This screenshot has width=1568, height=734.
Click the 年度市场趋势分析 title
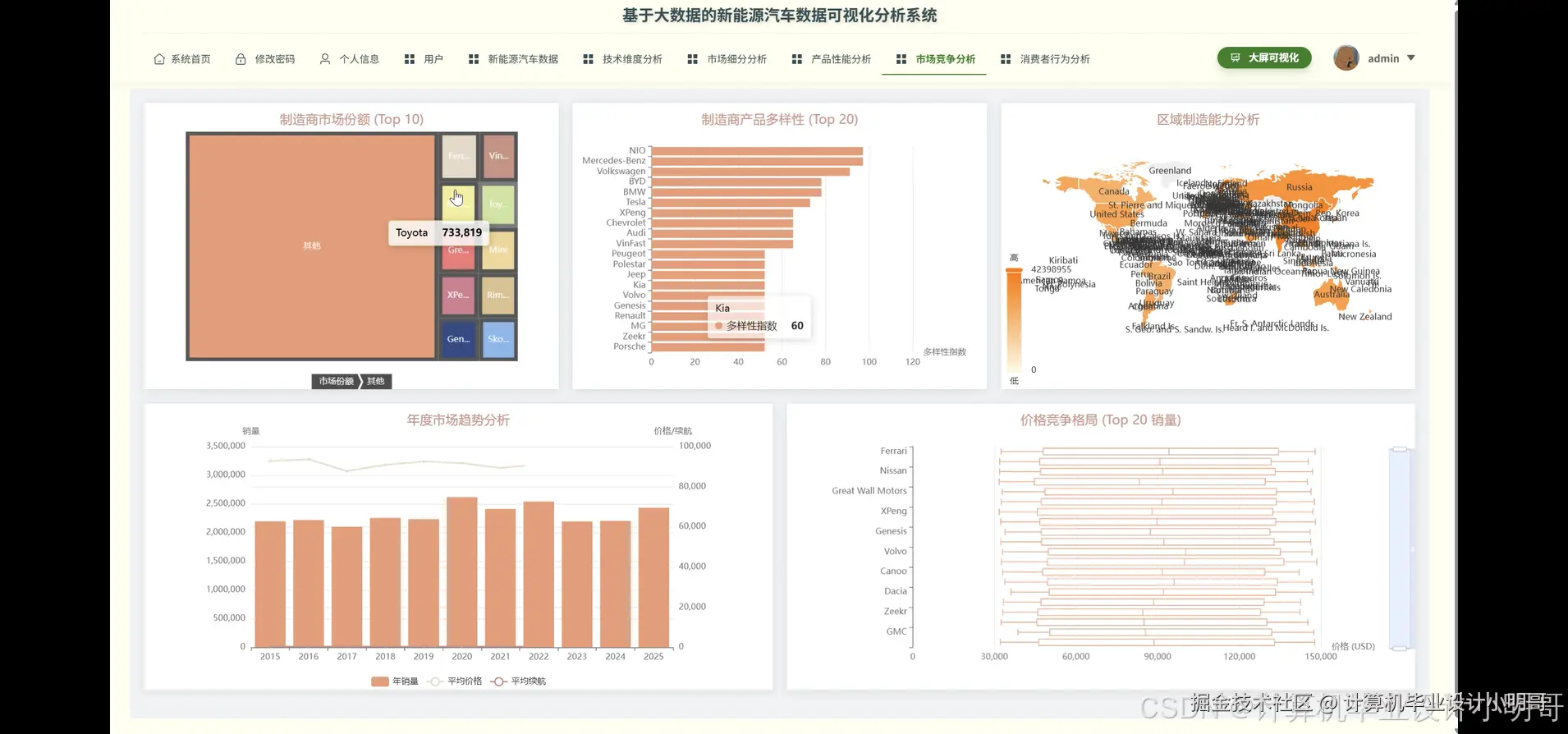pyautogui.click(x=458, y=420)
